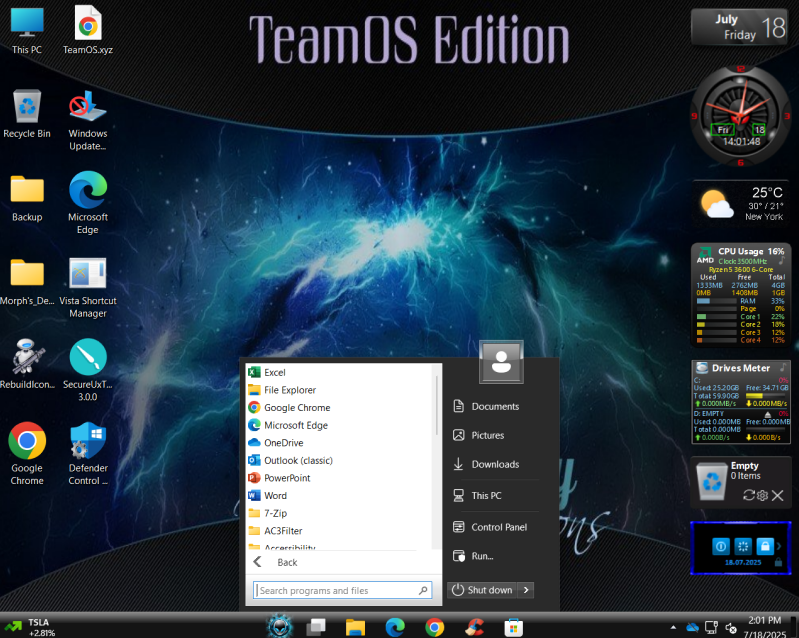This screenshot has width=799, height=638.
Task: Open Task View from the taskbar
Action: point(316,627)
